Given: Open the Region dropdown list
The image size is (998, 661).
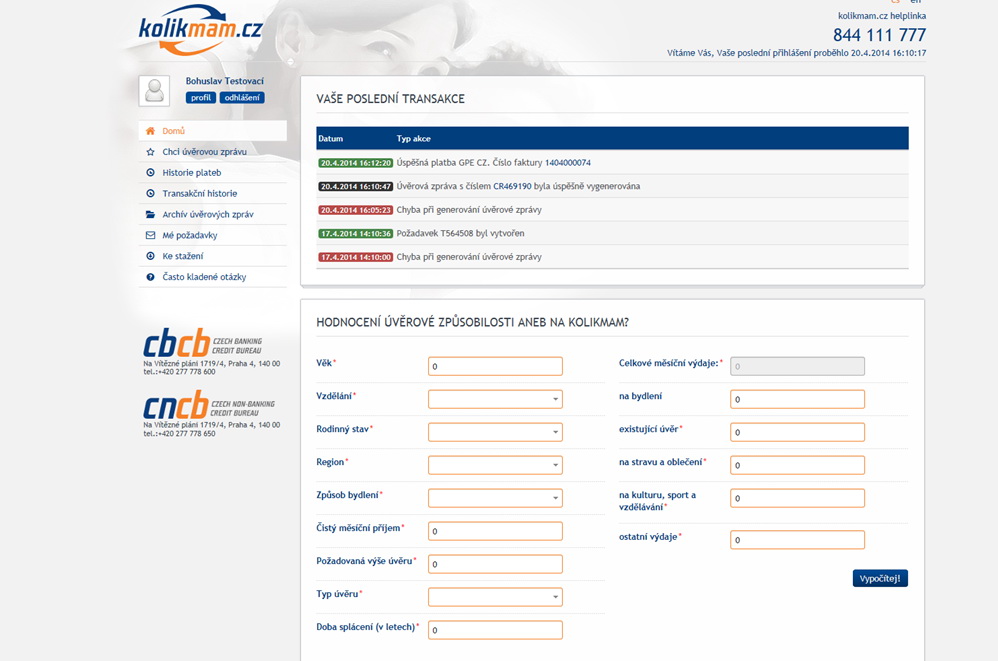Looking at the screenshot, I should (495, 465).
